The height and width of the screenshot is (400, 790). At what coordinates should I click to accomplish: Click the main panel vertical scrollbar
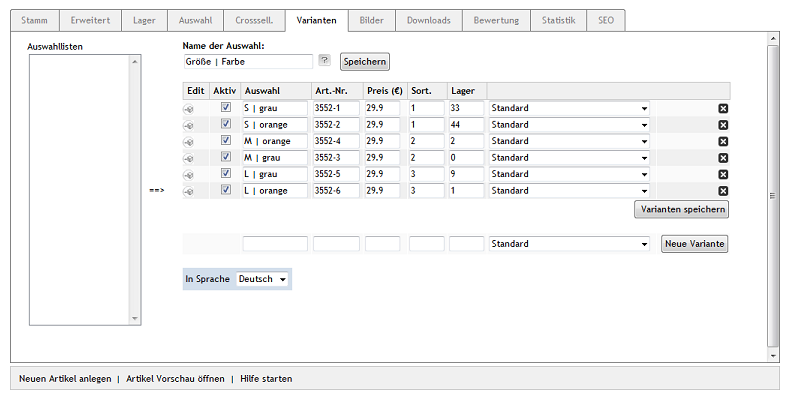(772, 196)
